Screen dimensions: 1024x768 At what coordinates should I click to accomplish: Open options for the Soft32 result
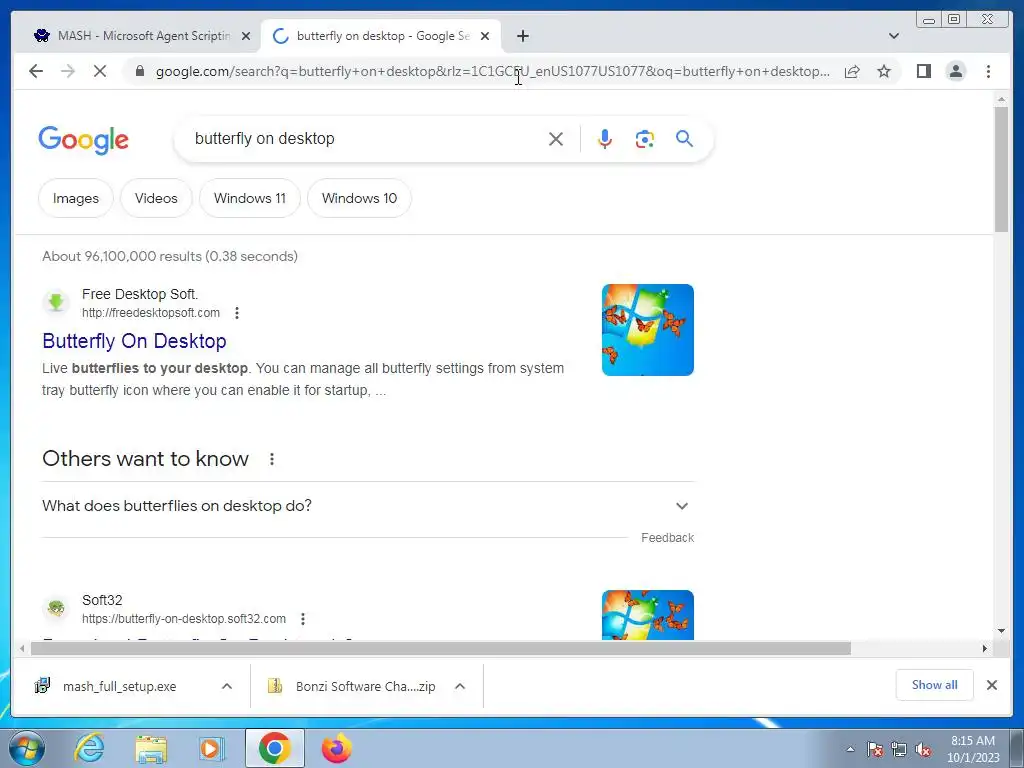(x=302, y=618)
